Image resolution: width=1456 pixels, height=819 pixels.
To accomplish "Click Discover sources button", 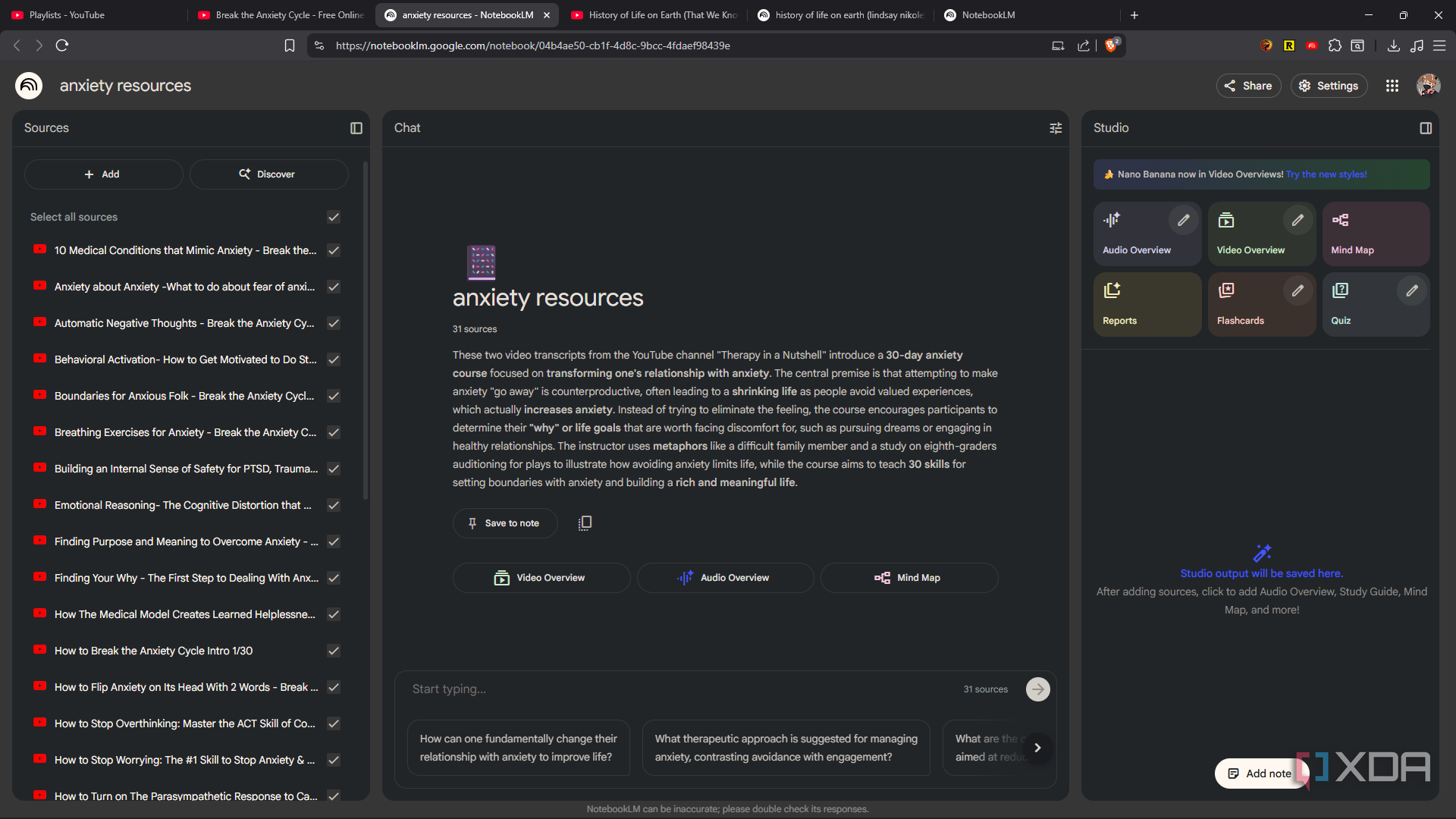I will click(x=268, y=174).
